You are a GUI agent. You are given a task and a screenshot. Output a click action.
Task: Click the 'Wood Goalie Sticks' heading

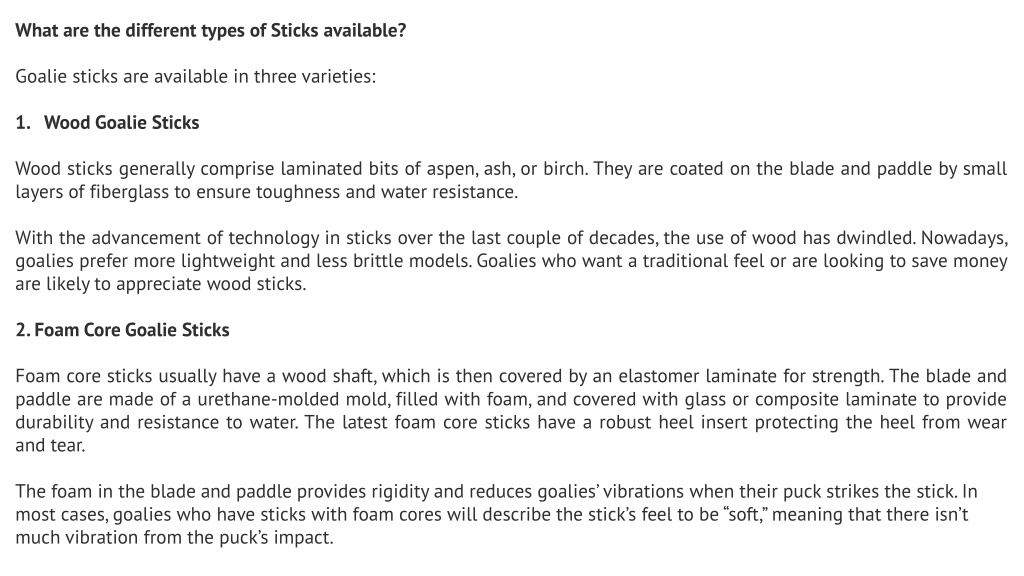click(x=121, y=123)
